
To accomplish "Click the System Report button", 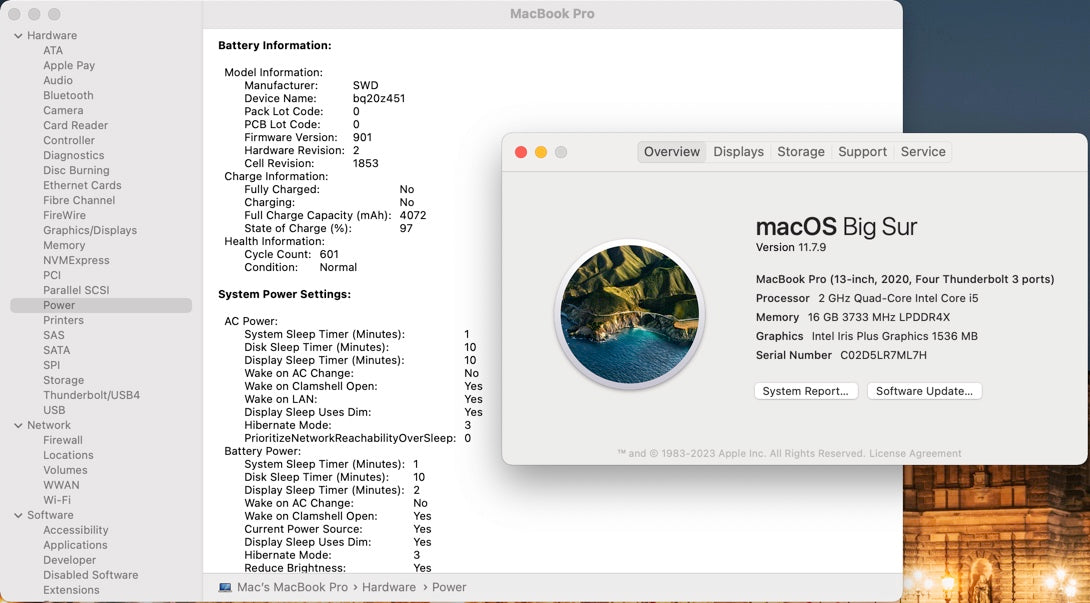I will coord(805,391).
